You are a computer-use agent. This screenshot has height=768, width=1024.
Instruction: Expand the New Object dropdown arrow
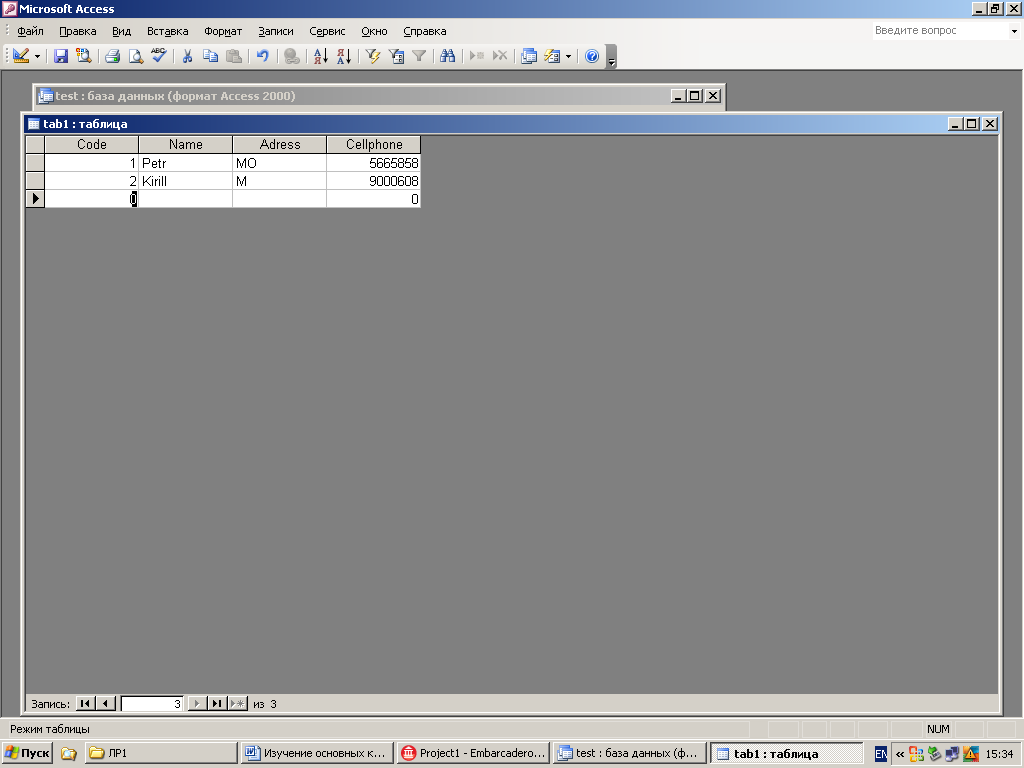[568, 57]
